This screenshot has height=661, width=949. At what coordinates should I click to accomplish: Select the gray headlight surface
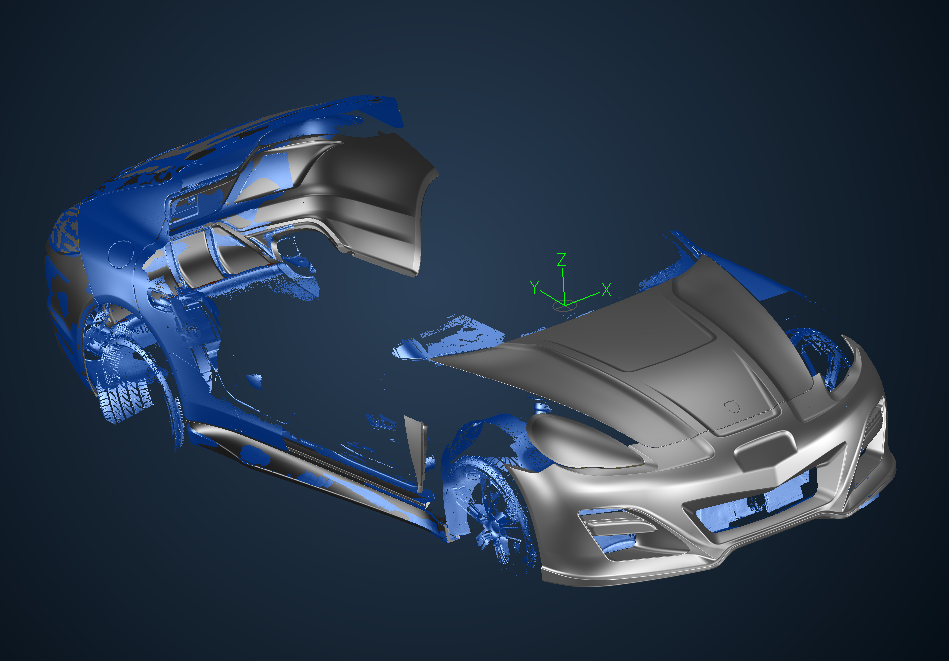(x=578, y=442)
